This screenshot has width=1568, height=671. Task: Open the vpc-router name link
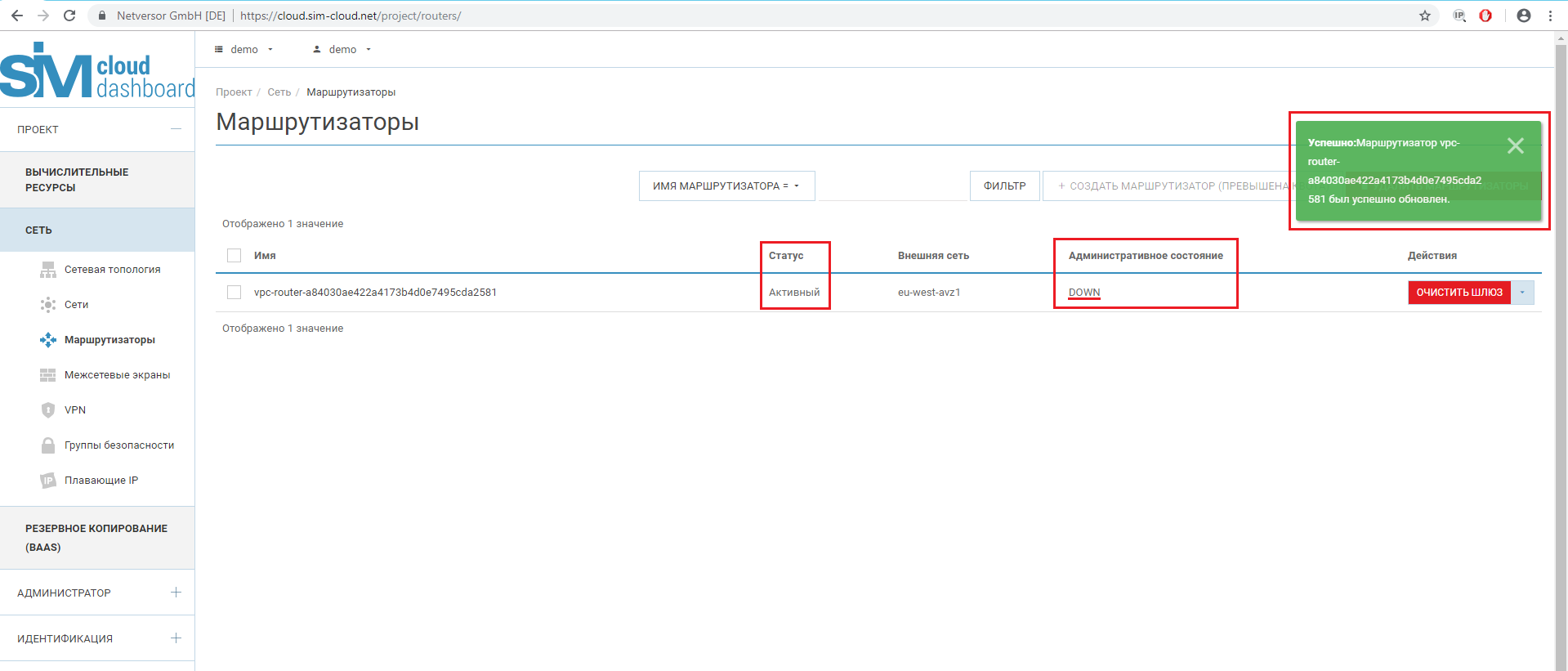click(375, 293)
